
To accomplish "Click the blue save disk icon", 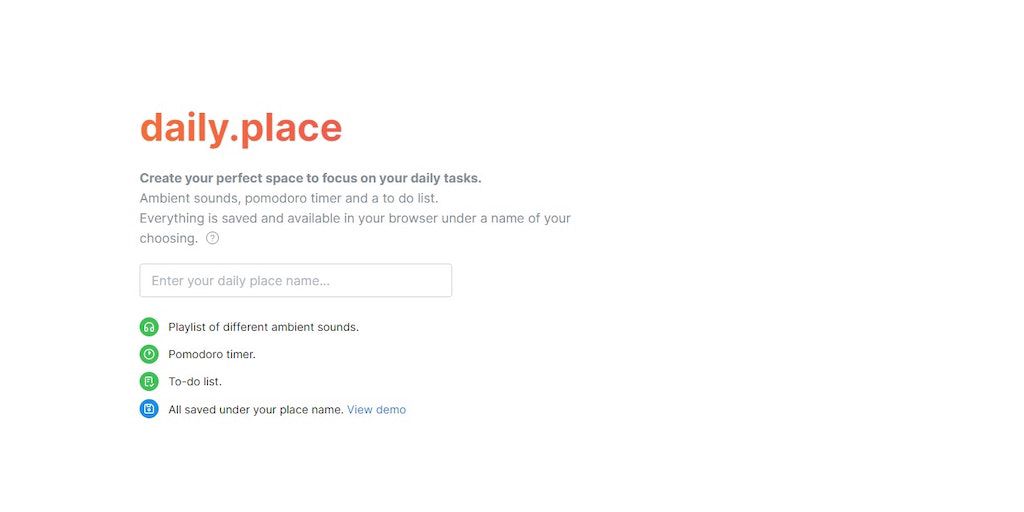I will 149,409.
